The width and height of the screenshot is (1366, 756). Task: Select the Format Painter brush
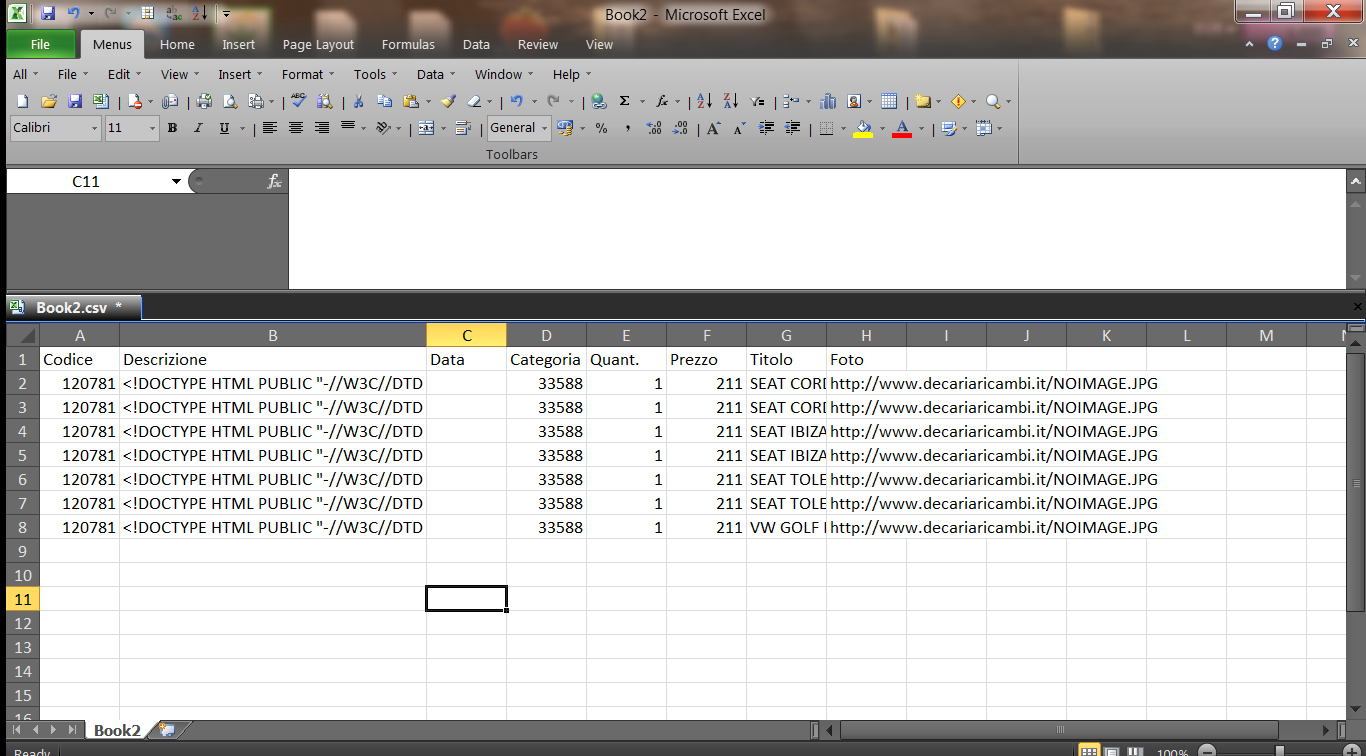tap(449, 101)
